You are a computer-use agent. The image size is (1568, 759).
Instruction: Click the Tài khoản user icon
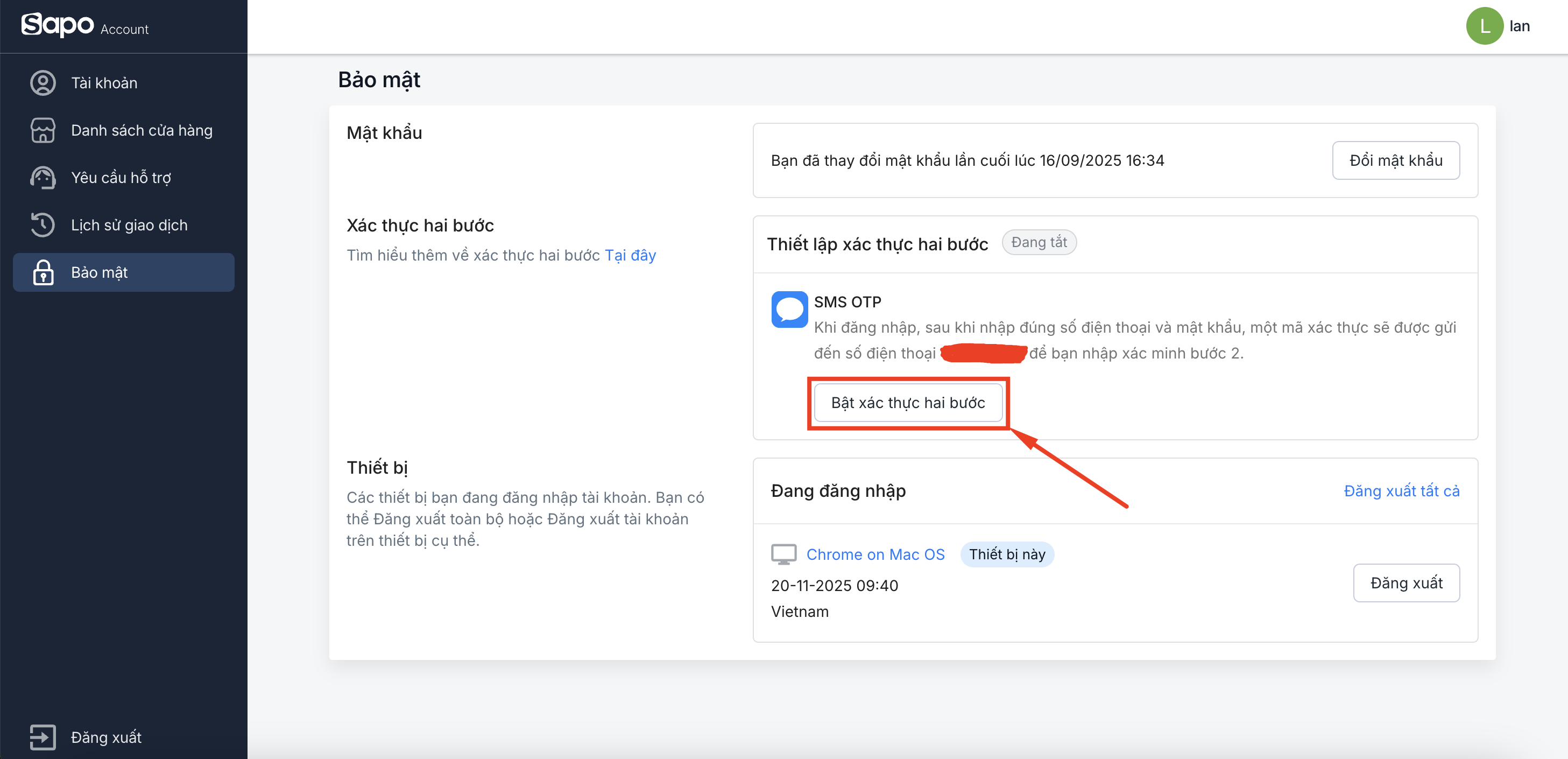click(x=43, y=83)
